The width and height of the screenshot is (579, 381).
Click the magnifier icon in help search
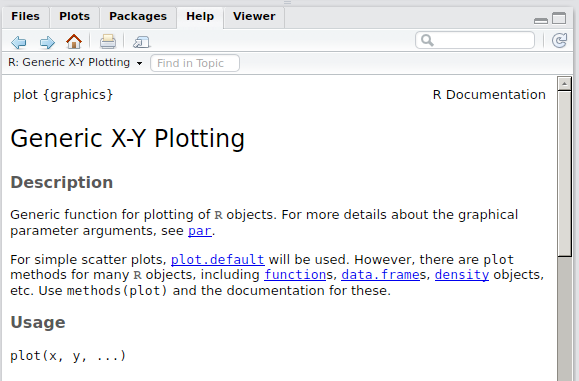427,40
